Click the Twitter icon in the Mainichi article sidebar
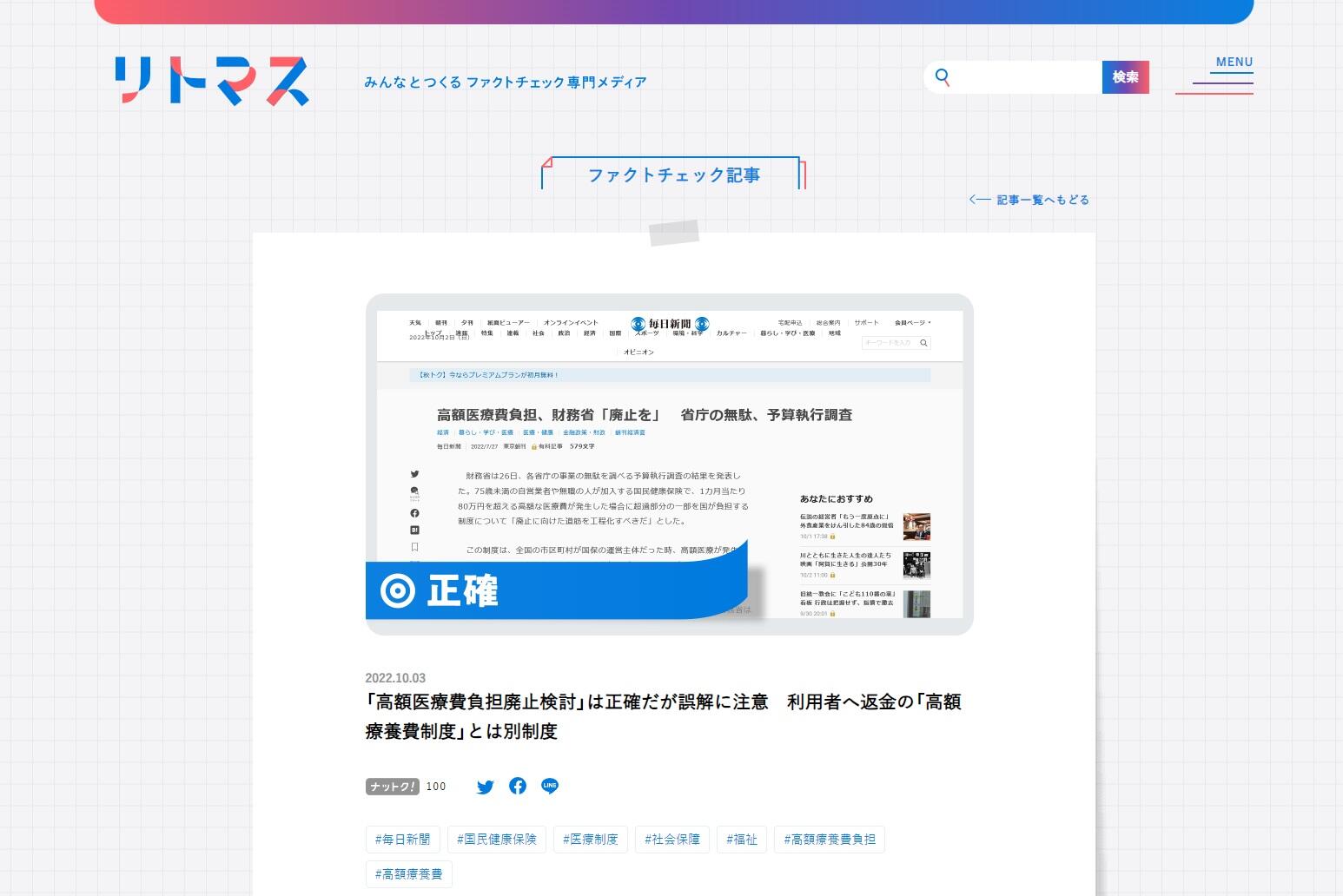The width and height of the screenshot is (1343, 896). (414, 474)
